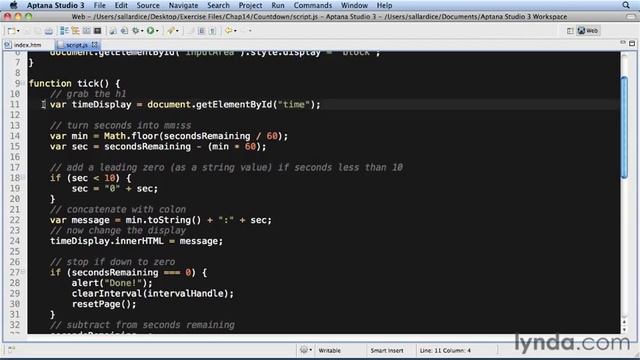Toggle the Smart Insert status mode
Image resolution: width=640 pixels, height=360 pixels.
[x=387, y=350]
